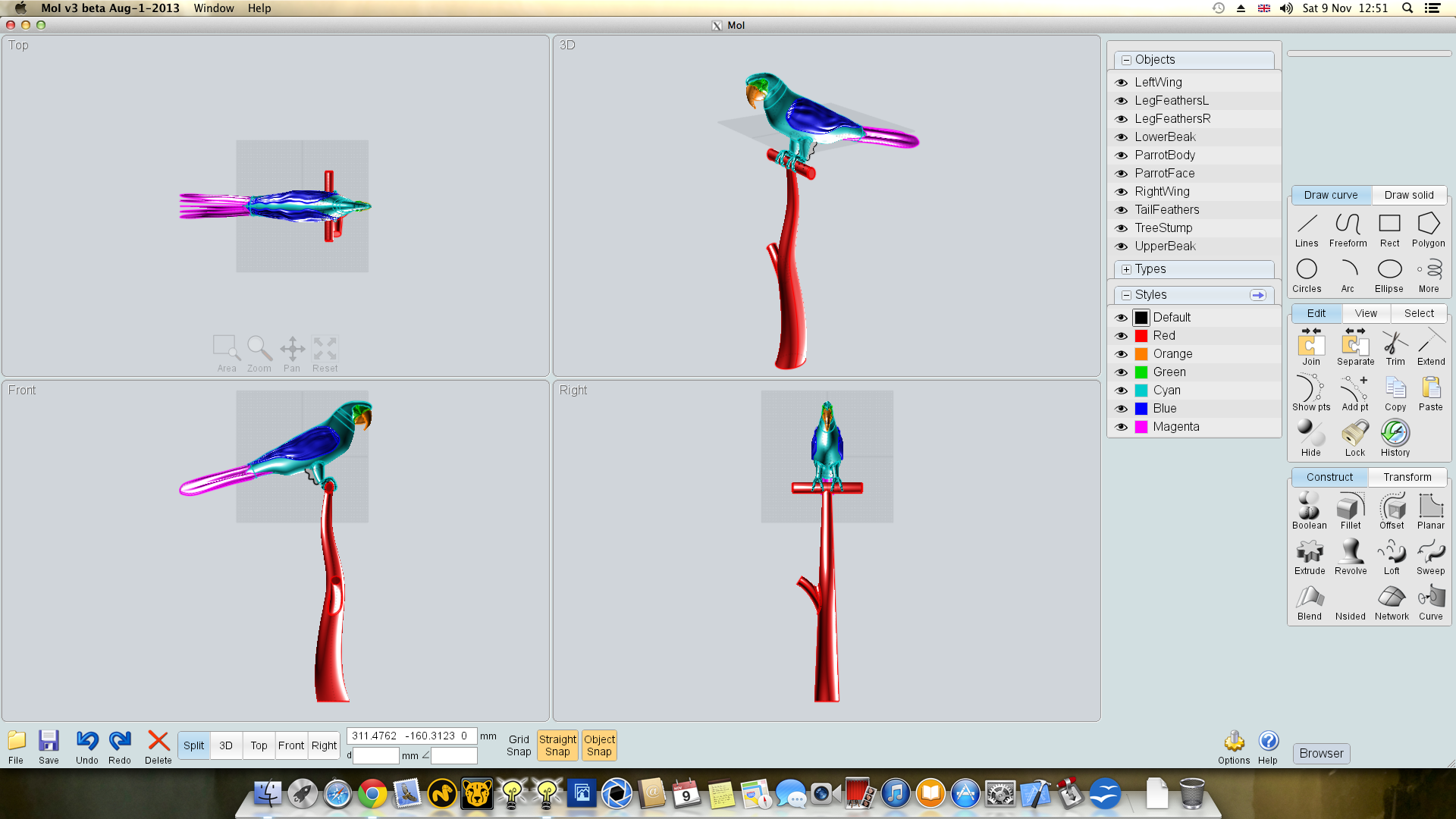The image size is (1456, 819).
Task: Select the Lines drawing tool
Action: click(x=1307, y=231)
